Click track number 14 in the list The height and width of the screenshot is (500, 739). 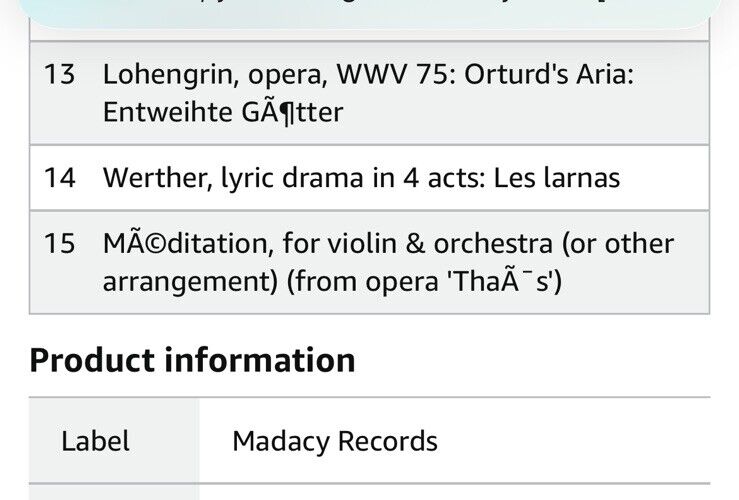(60, 178)
